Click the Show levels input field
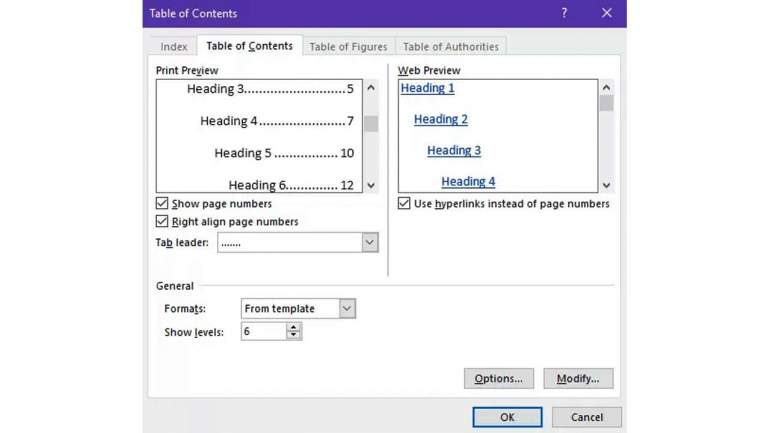770x433 pixels. [264, 331]
